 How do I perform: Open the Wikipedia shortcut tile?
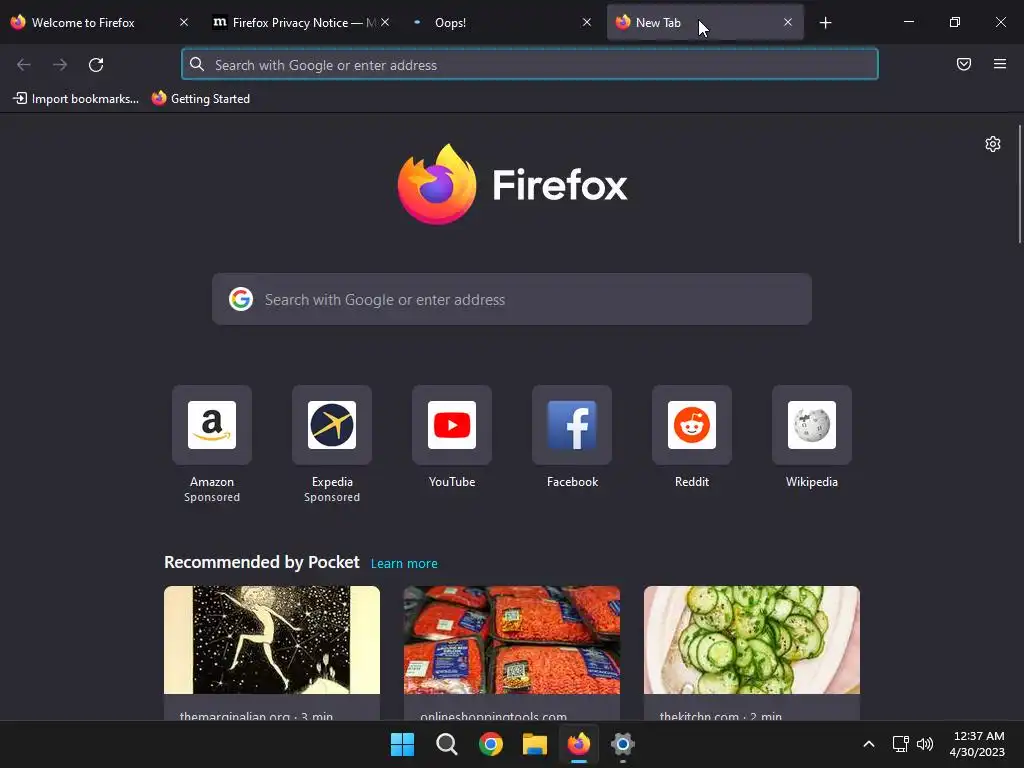point(812,425)
